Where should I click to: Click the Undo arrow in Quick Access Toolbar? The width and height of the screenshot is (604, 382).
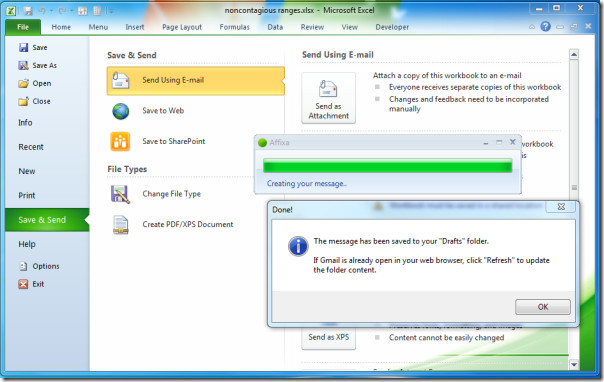tap(42, 11)
